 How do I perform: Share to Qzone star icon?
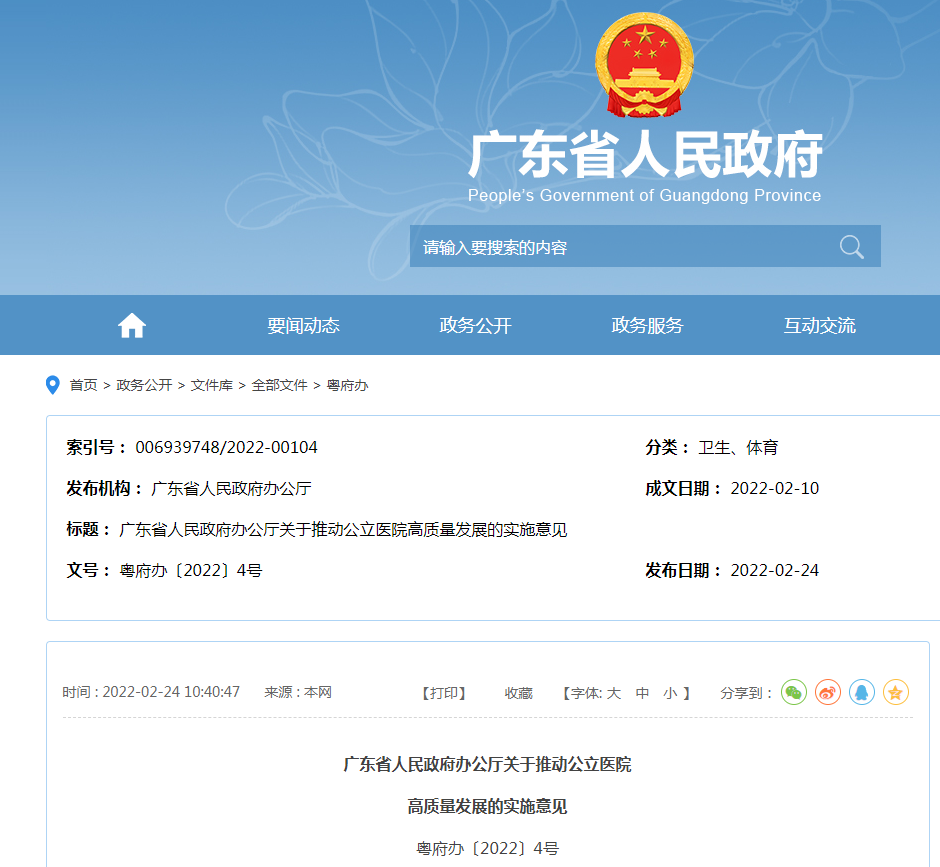point(896,692)
